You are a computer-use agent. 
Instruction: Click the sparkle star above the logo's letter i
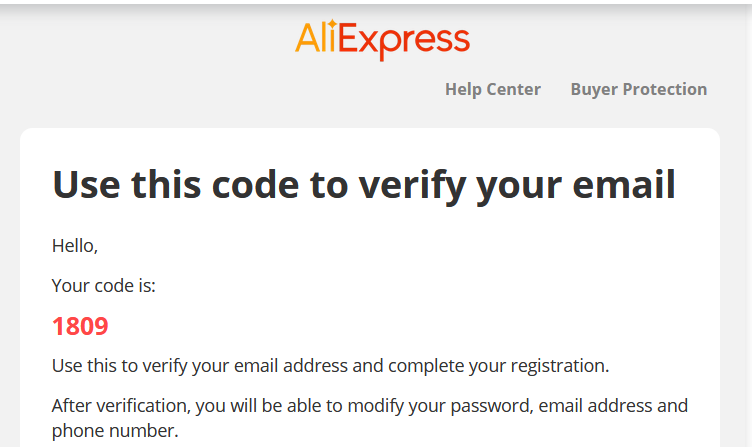coord(332,24)
